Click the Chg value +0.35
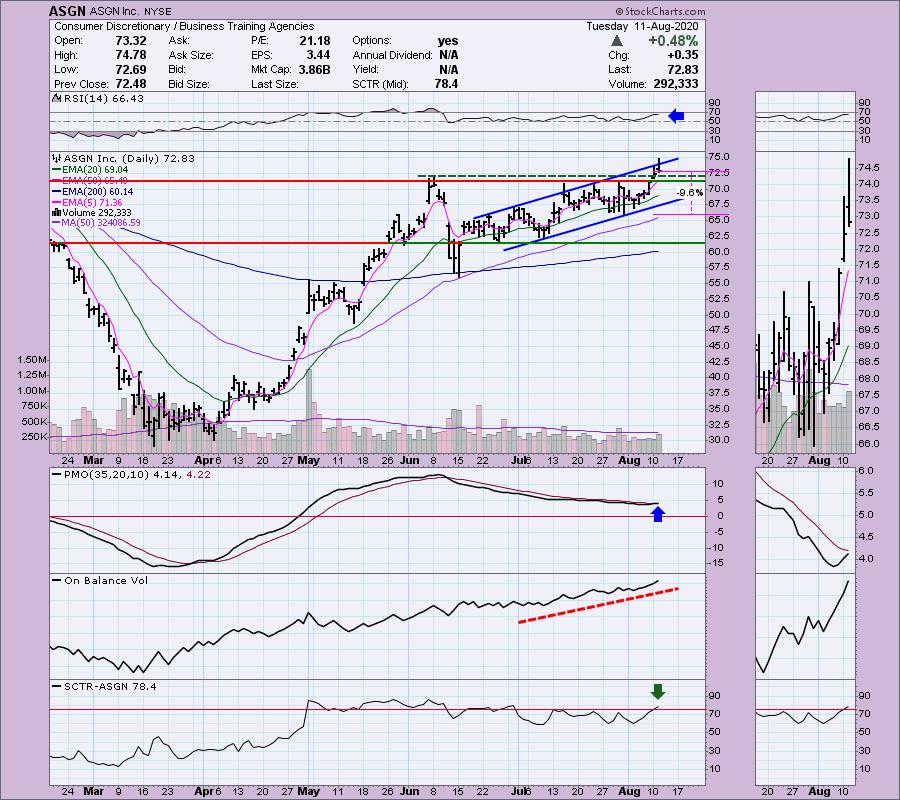Image resolution: width=900 pixels, height=800 pixels. [x=683, y=55]
